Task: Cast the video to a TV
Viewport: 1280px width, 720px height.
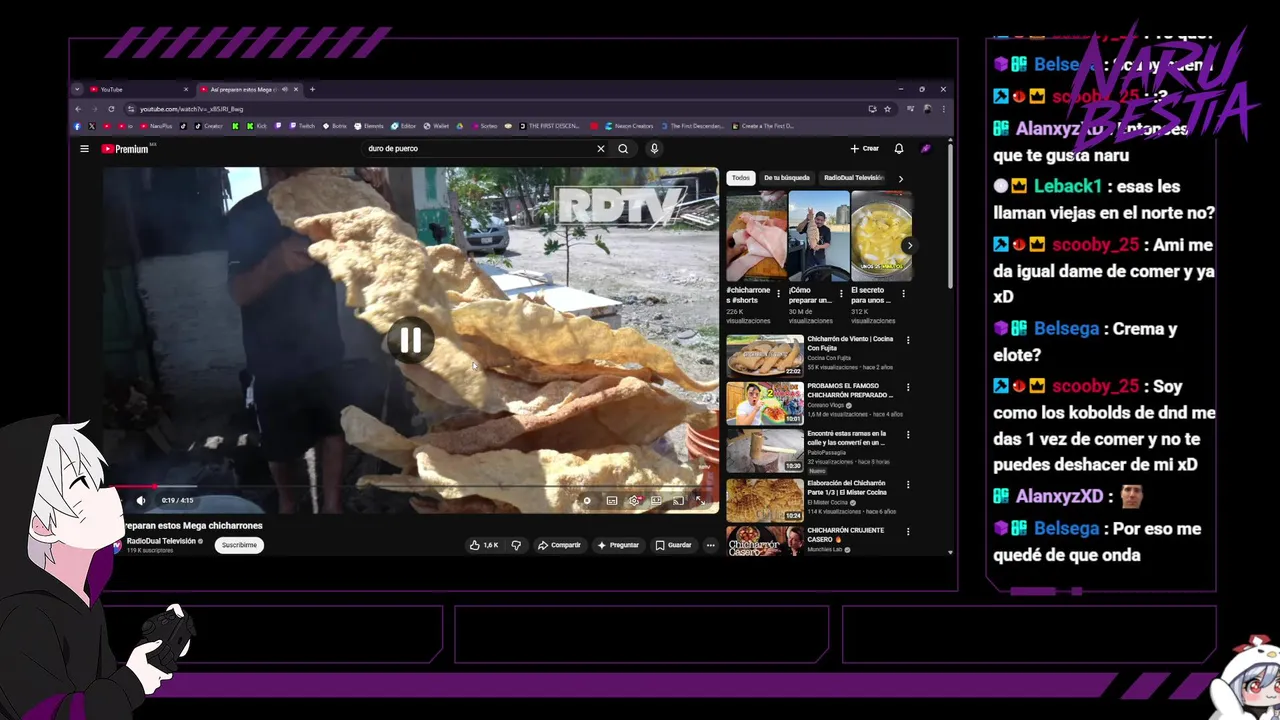Action: pos(677,501)
